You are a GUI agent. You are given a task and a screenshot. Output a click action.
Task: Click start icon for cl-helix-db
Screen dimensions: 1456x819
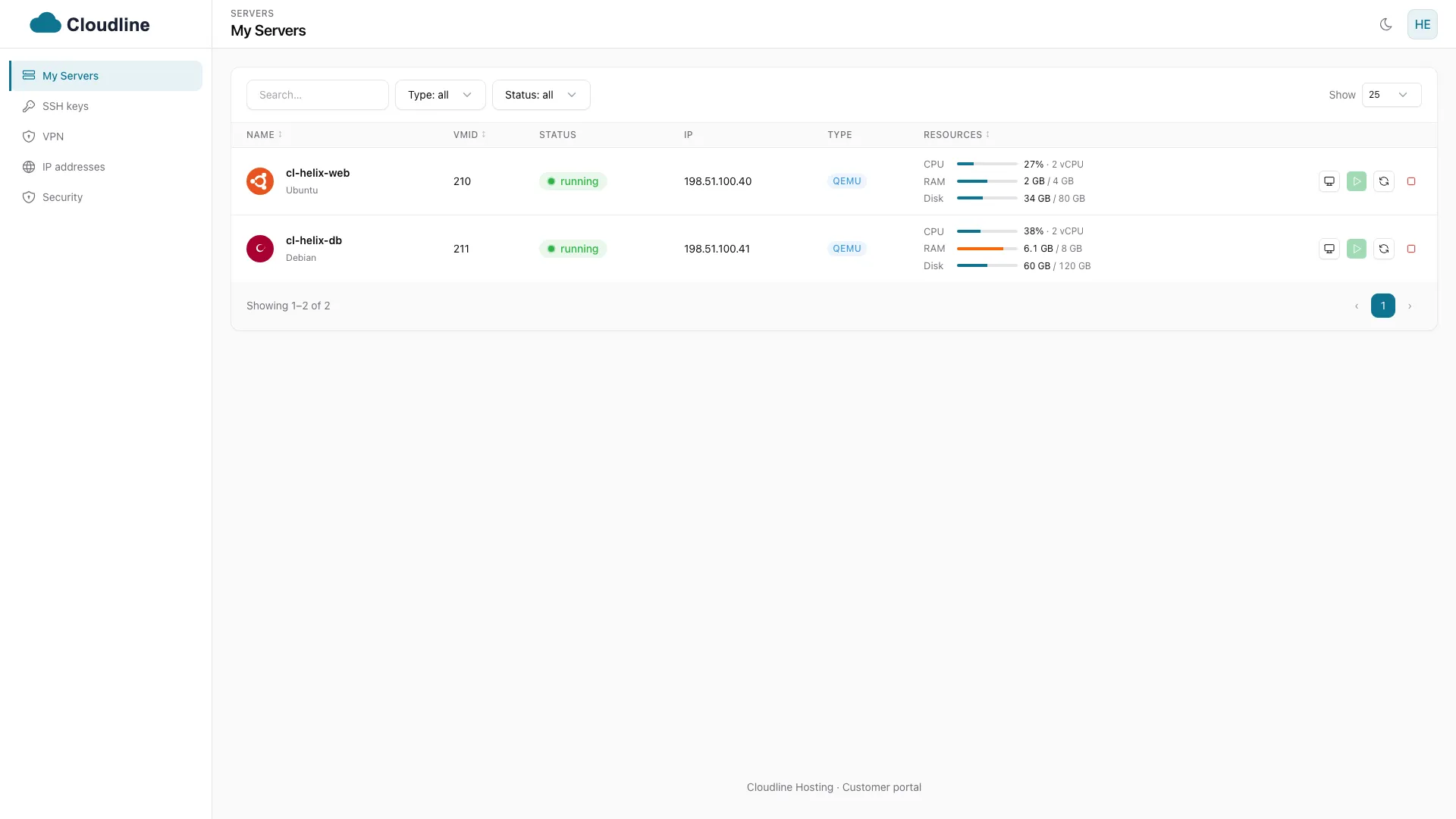[x=1357, y=249]
